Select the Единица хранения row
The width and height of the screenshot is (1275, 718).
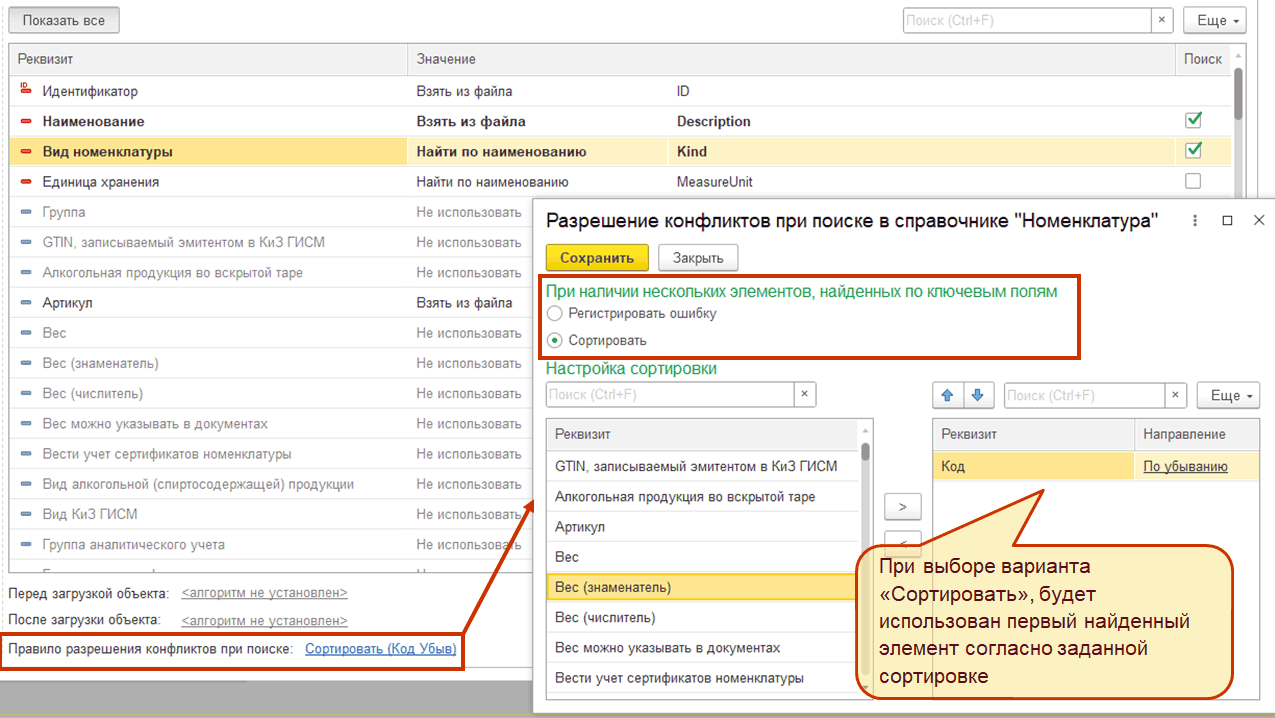(x=620, y=182)
